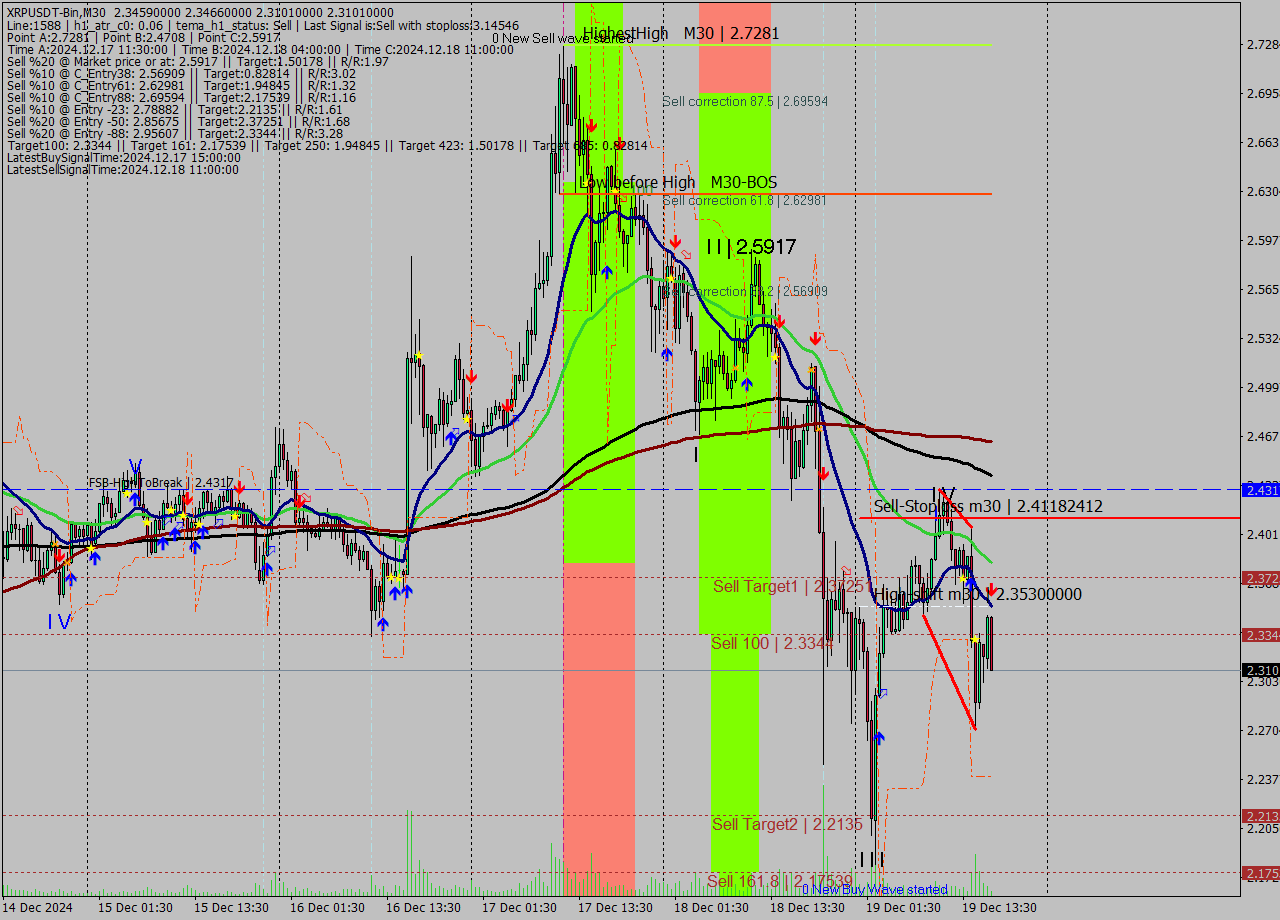Image resolution: width=1280 pixels, height=920 pixels.
Task: Click the '15 Dec 13:30' time axis label
Action: 230,907
